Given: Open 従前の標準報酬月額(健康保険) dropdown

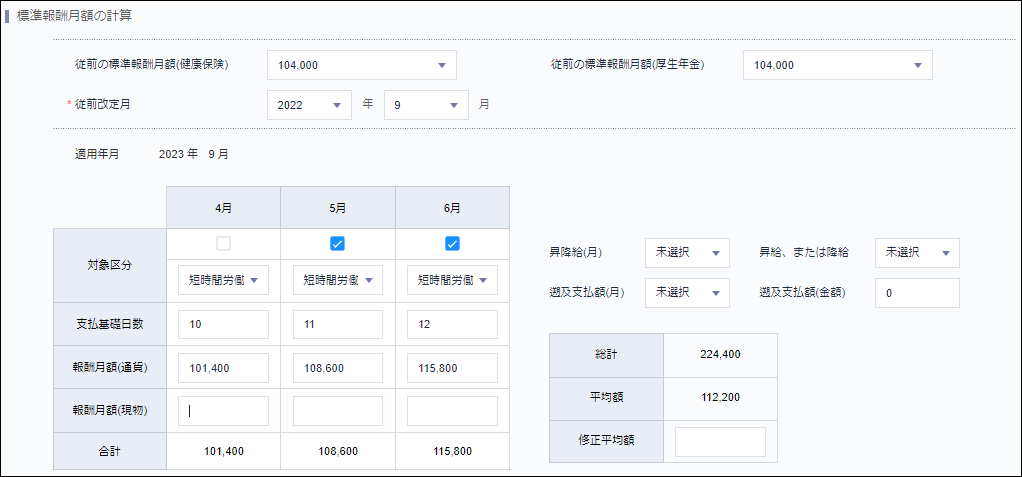Looking at the screenshot, I should pos(361,65).
